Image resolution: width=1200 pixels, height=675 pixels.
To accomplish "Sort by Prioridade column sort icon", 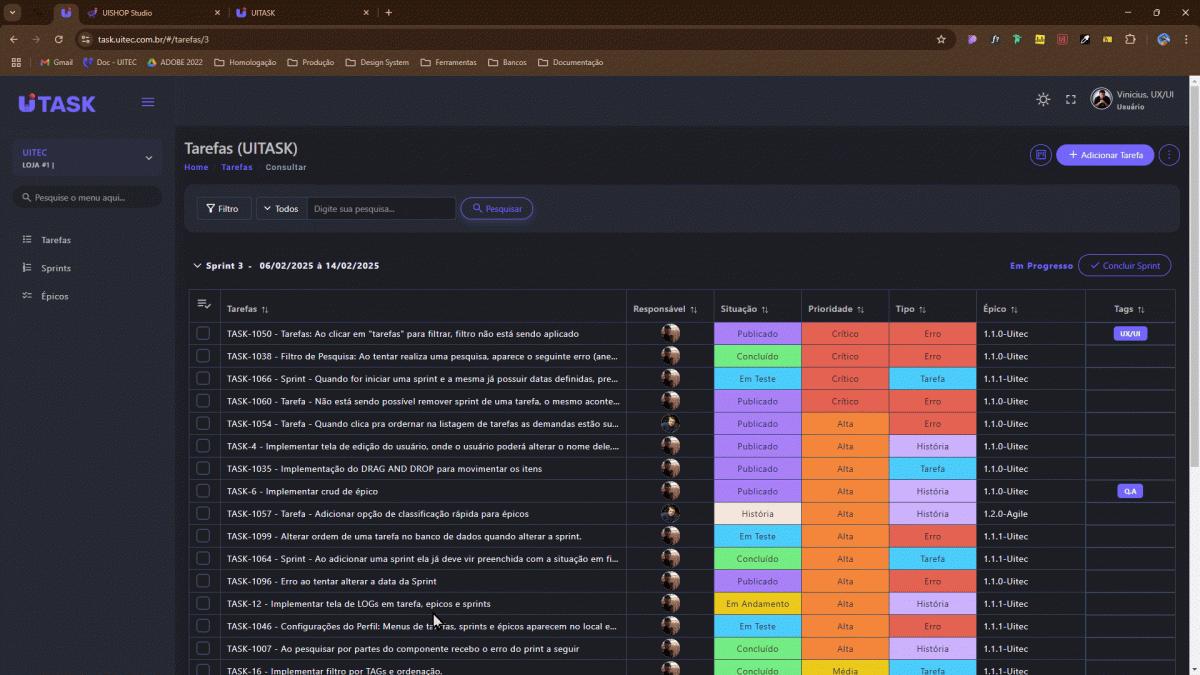I will click(860, 310).
